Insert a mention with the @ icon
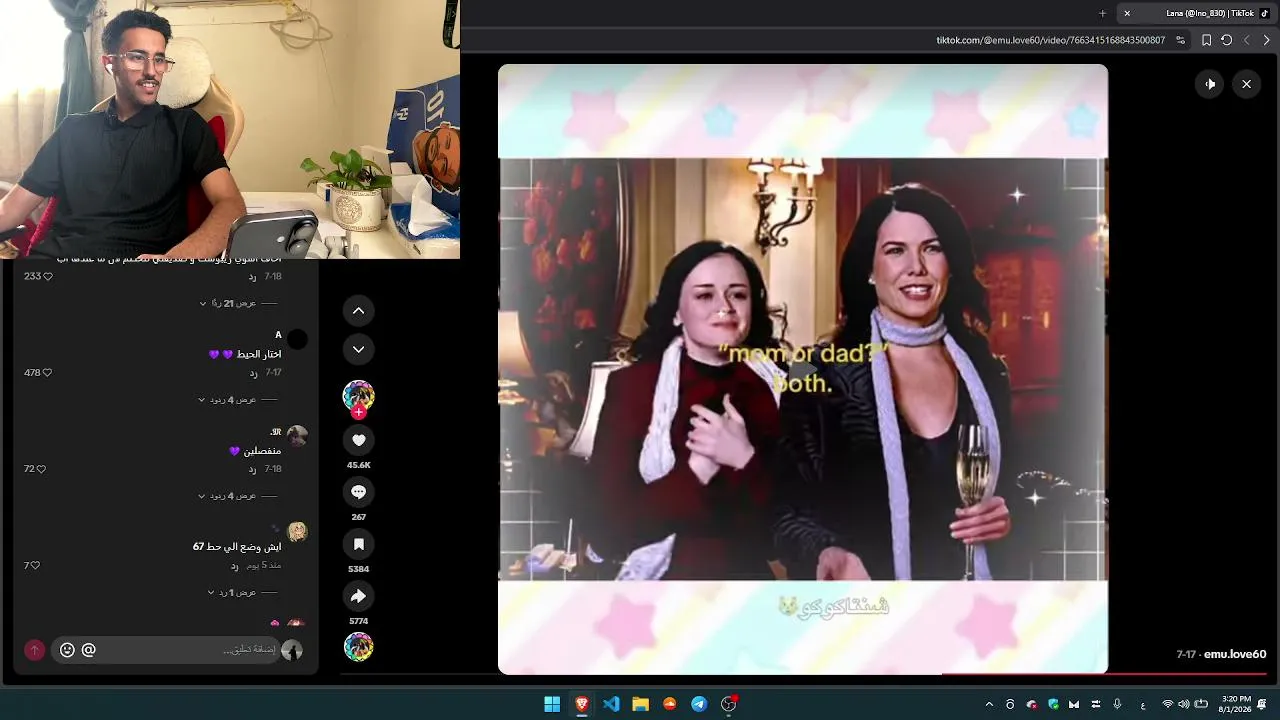The height and width of the screenshot is (720, 1280). (89, 650)
